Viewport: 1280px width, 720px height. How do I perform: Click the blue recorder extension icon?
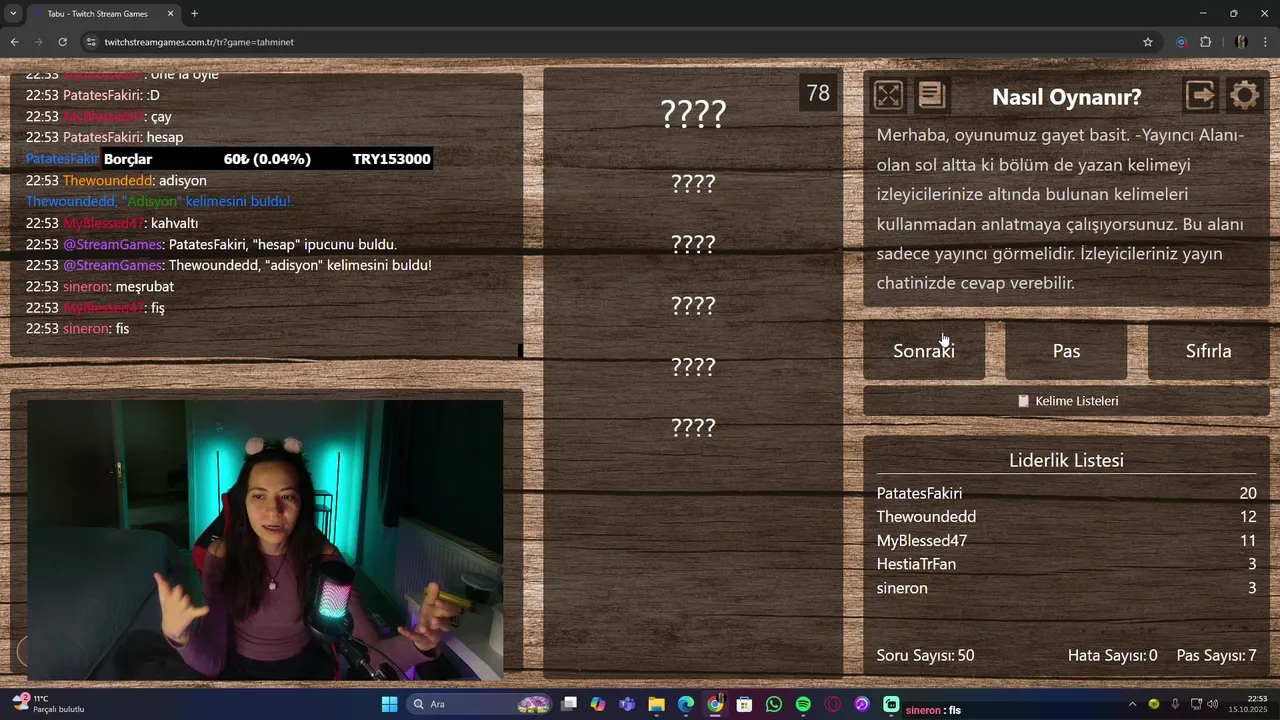click(x=1181, y=42)
